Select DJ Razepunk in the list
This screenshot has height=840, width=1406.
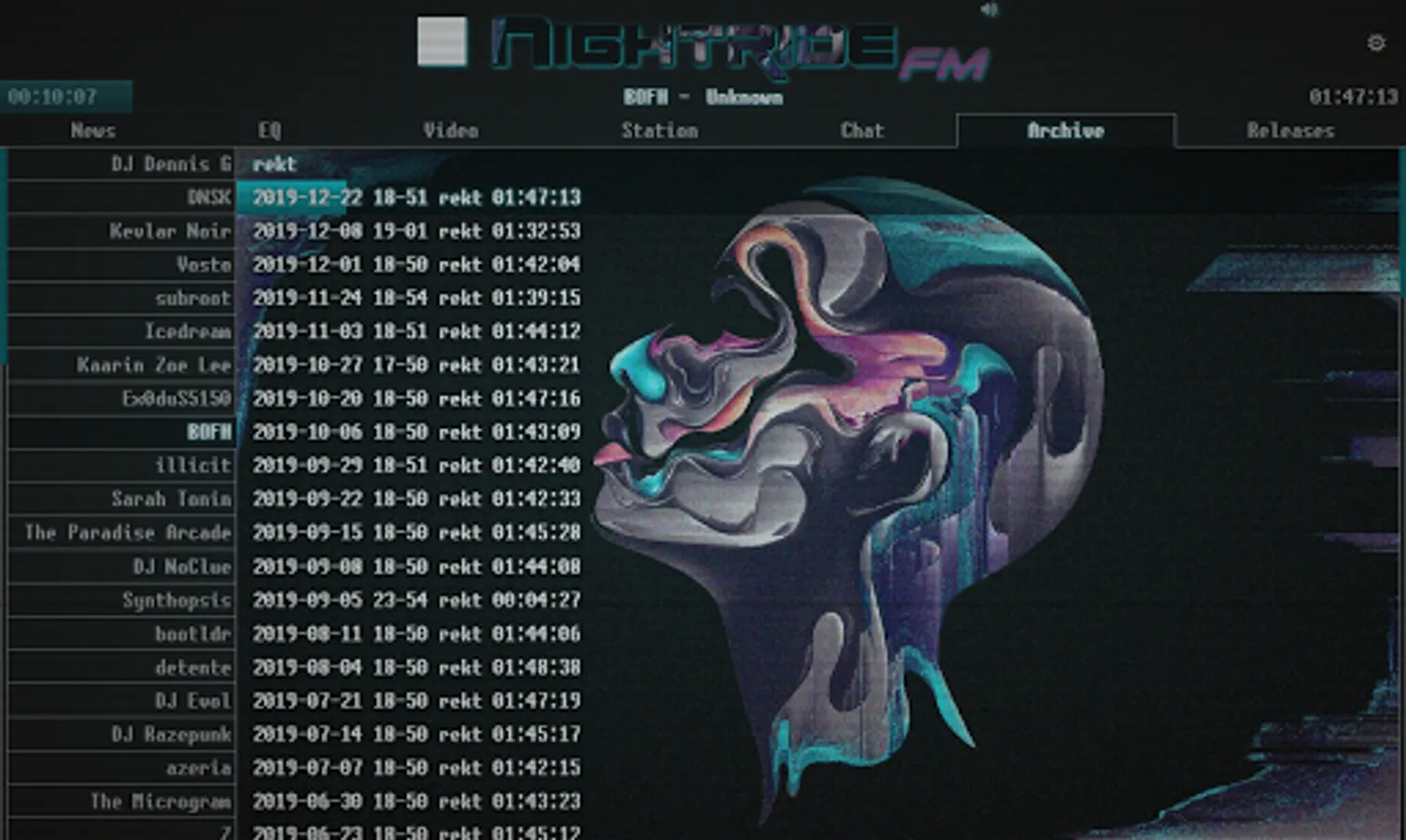tap(121, 734)
